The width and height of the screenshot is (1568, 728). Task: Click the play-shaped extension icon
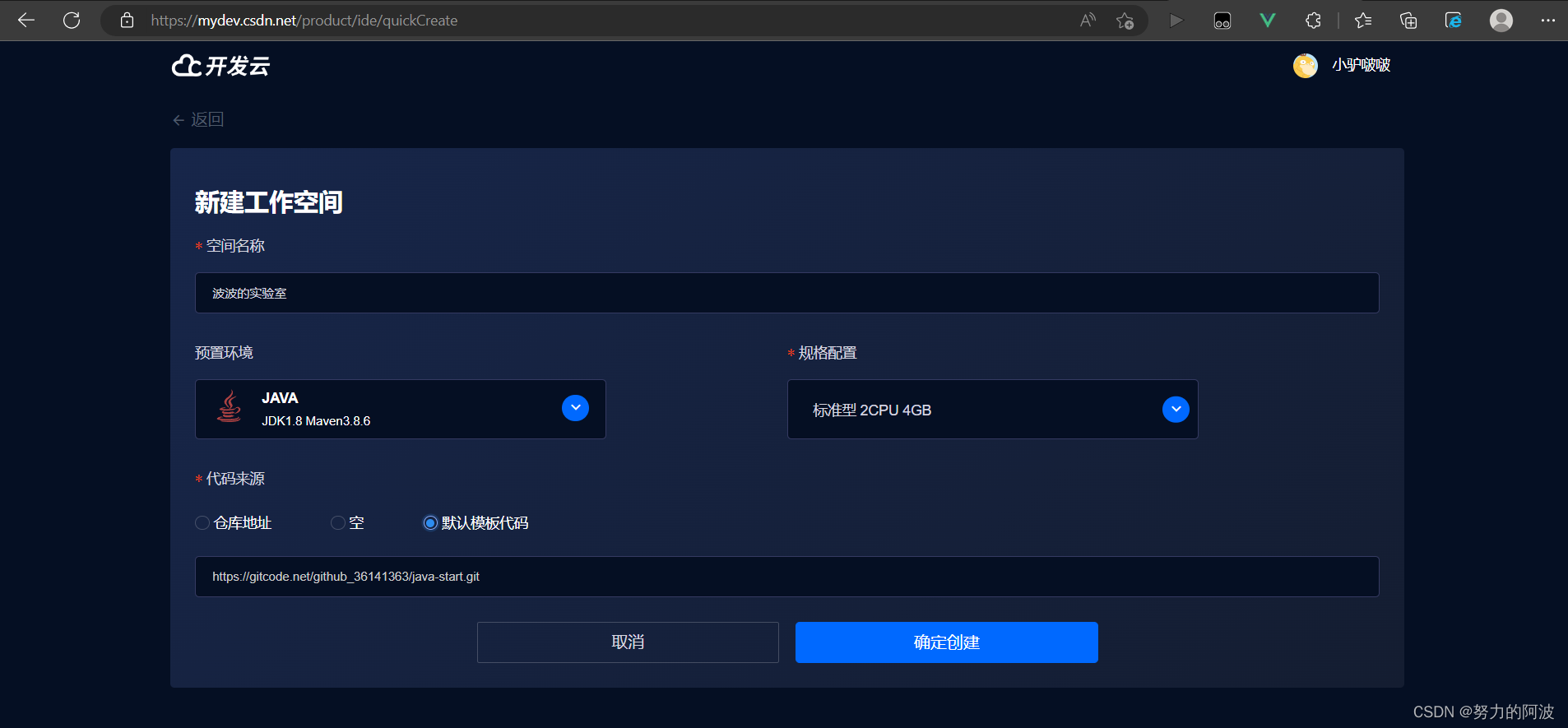coord(1176,21)
